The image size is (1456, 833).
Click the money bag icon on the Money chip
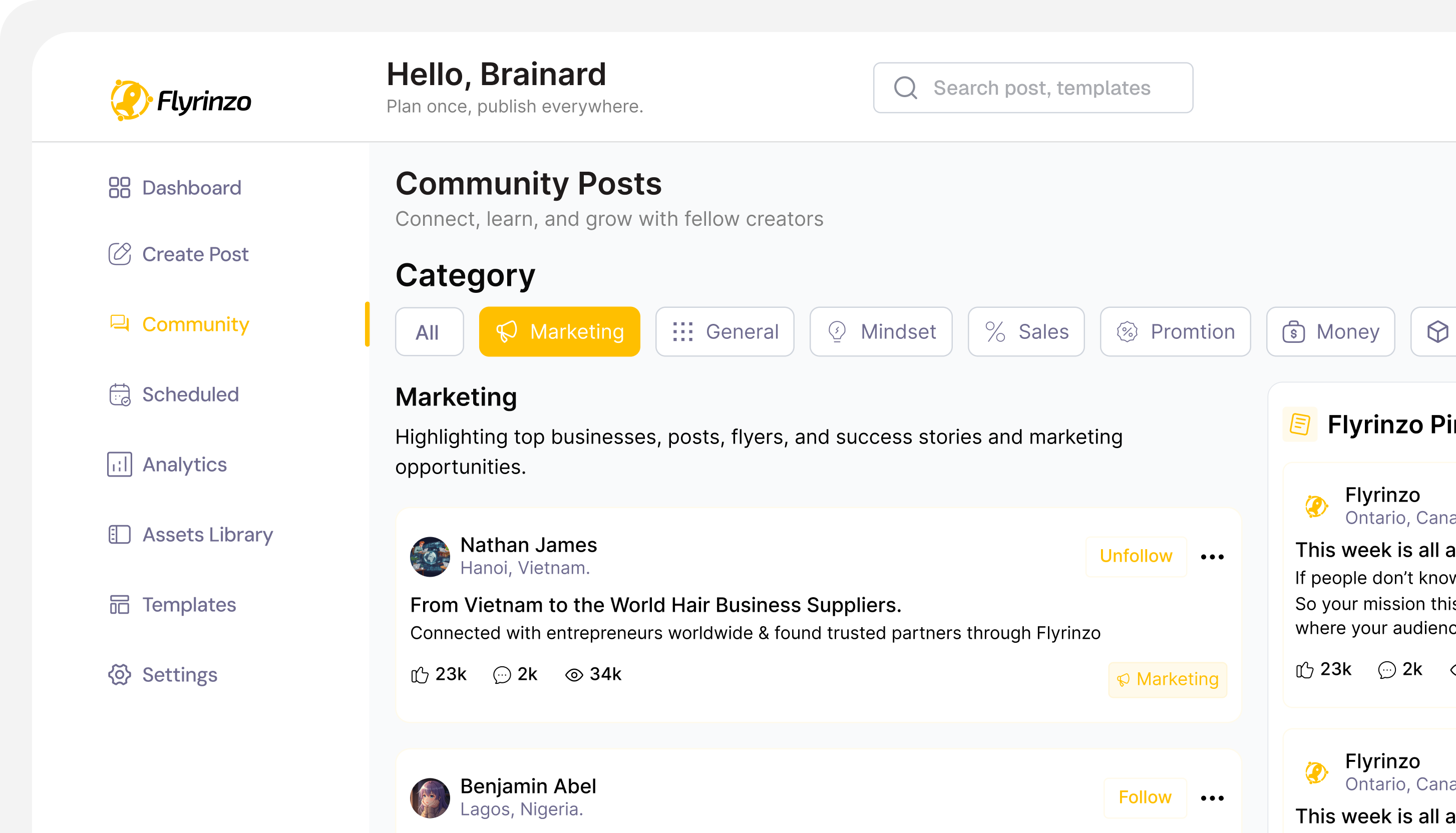point(1293,331)
